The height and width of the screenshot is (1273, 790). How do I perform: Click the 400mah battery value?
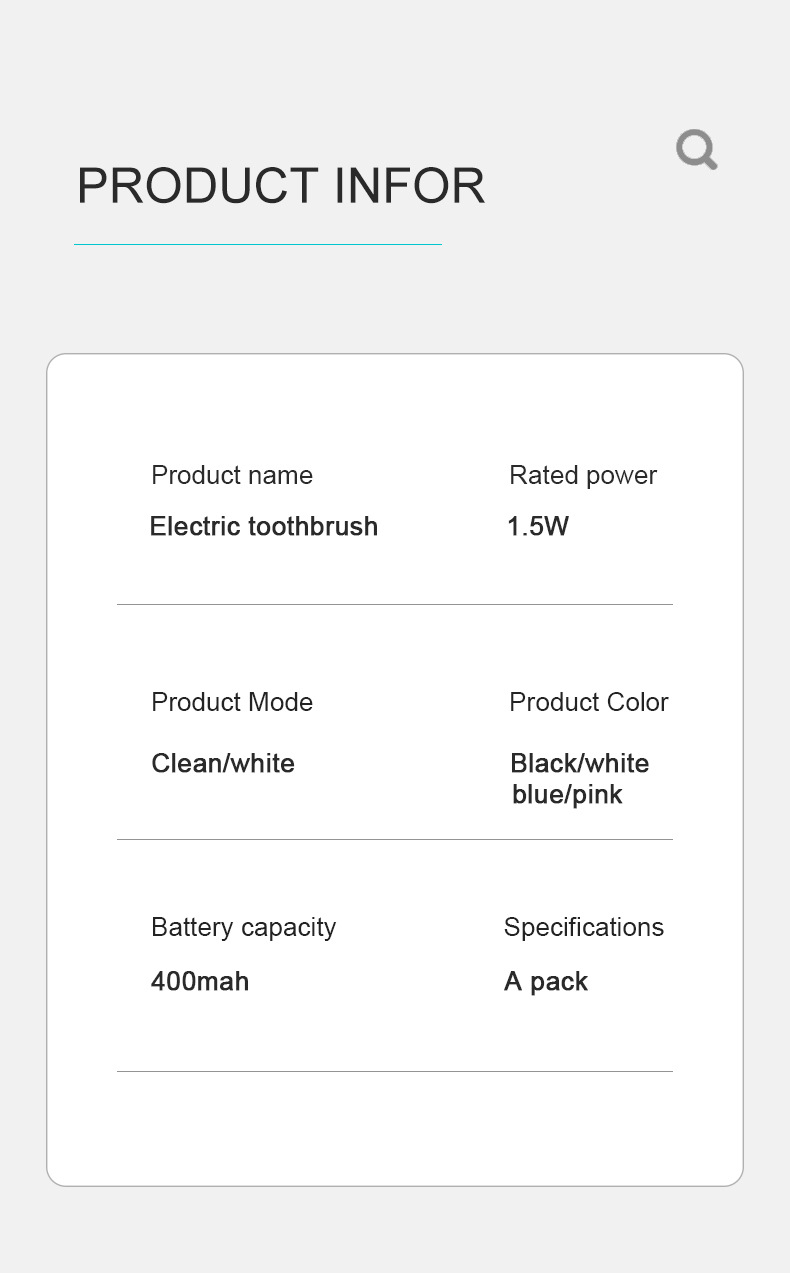200,981
